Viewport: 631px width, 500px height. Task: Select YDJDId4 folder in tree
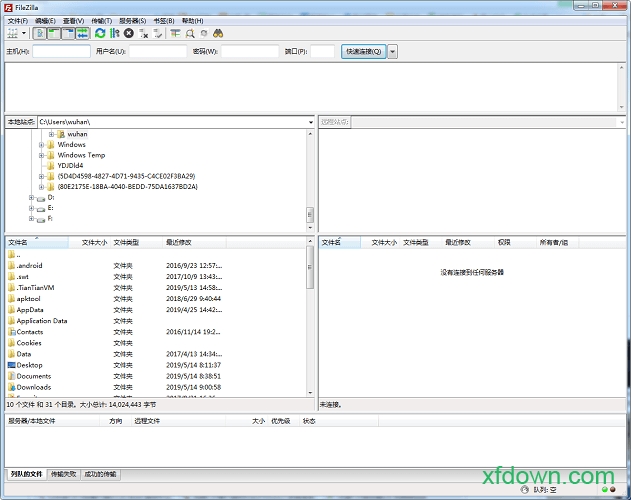click(x=70, y=165)
